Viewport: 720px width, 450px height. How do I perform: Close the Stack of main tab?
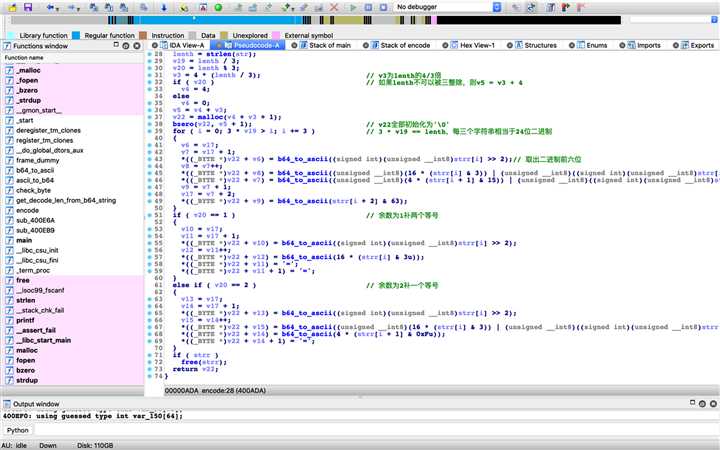tap(294, 45)
